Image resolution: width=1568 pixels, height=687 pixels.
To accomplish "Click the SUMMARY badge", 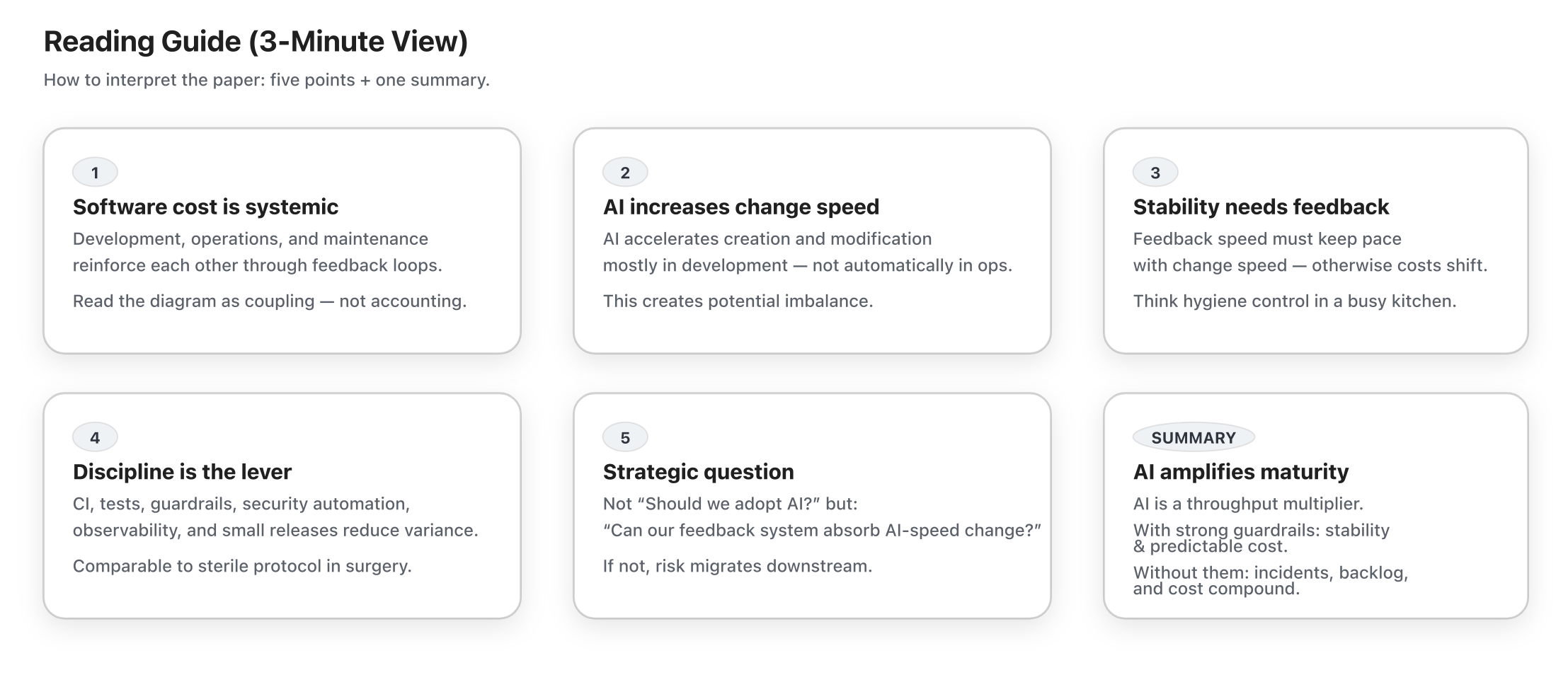I will (1194, 437).
